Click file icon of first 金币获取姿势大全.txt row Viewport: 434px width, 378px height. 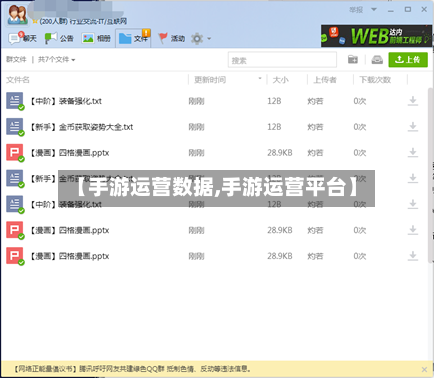(x=15, y=127)
